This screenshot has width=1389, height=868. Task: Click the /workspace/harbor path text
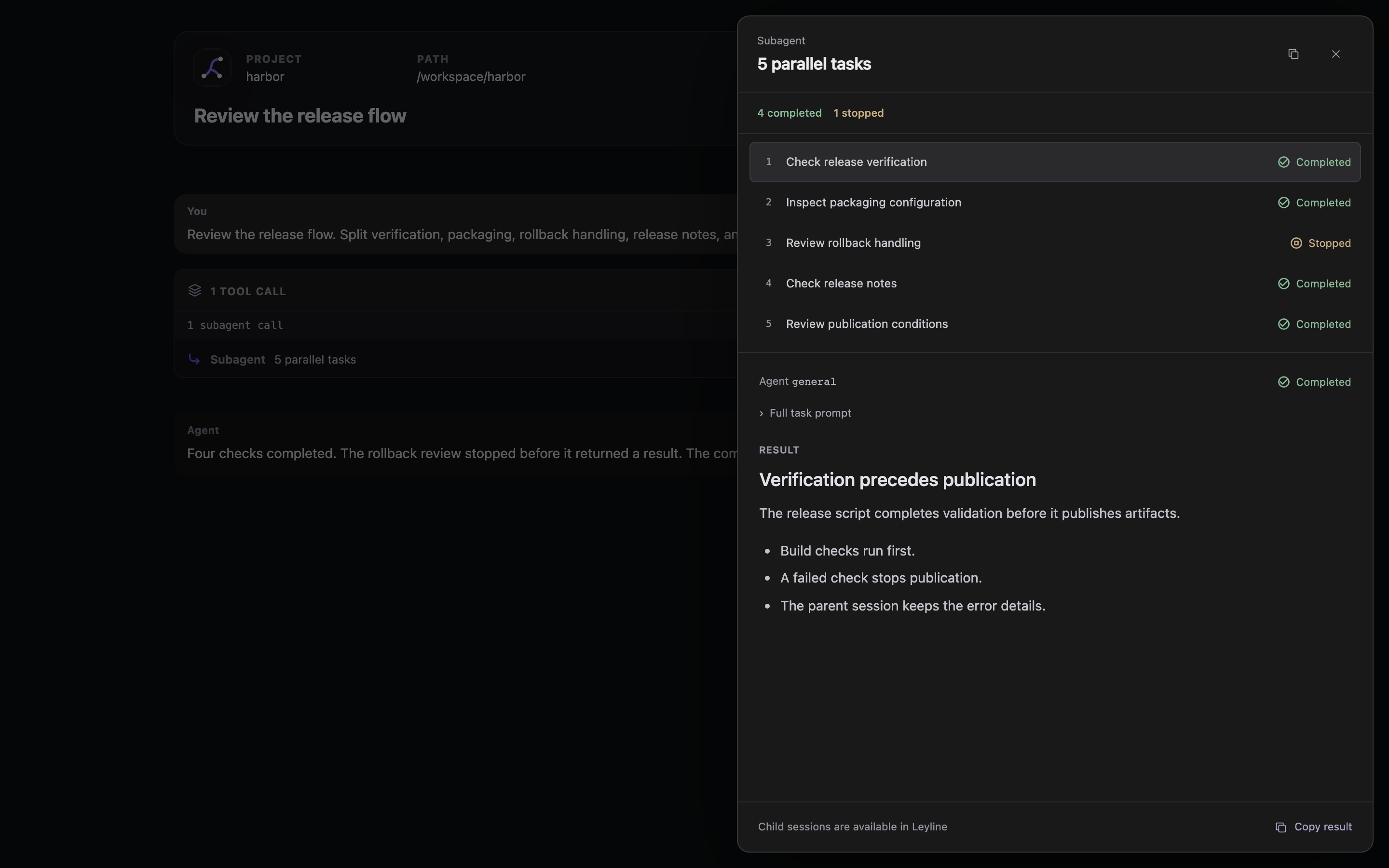pos(471,77)
